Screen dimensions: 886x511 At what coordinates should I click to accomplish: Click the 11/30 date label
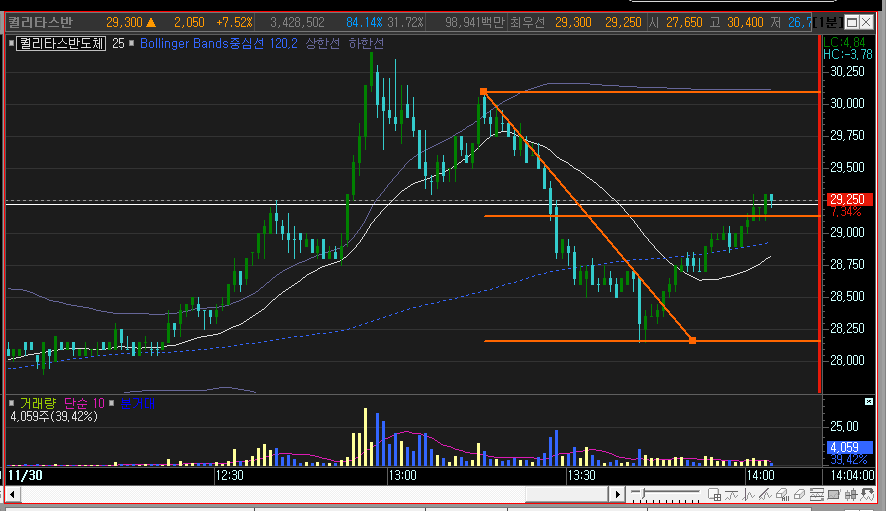[25, 475]
